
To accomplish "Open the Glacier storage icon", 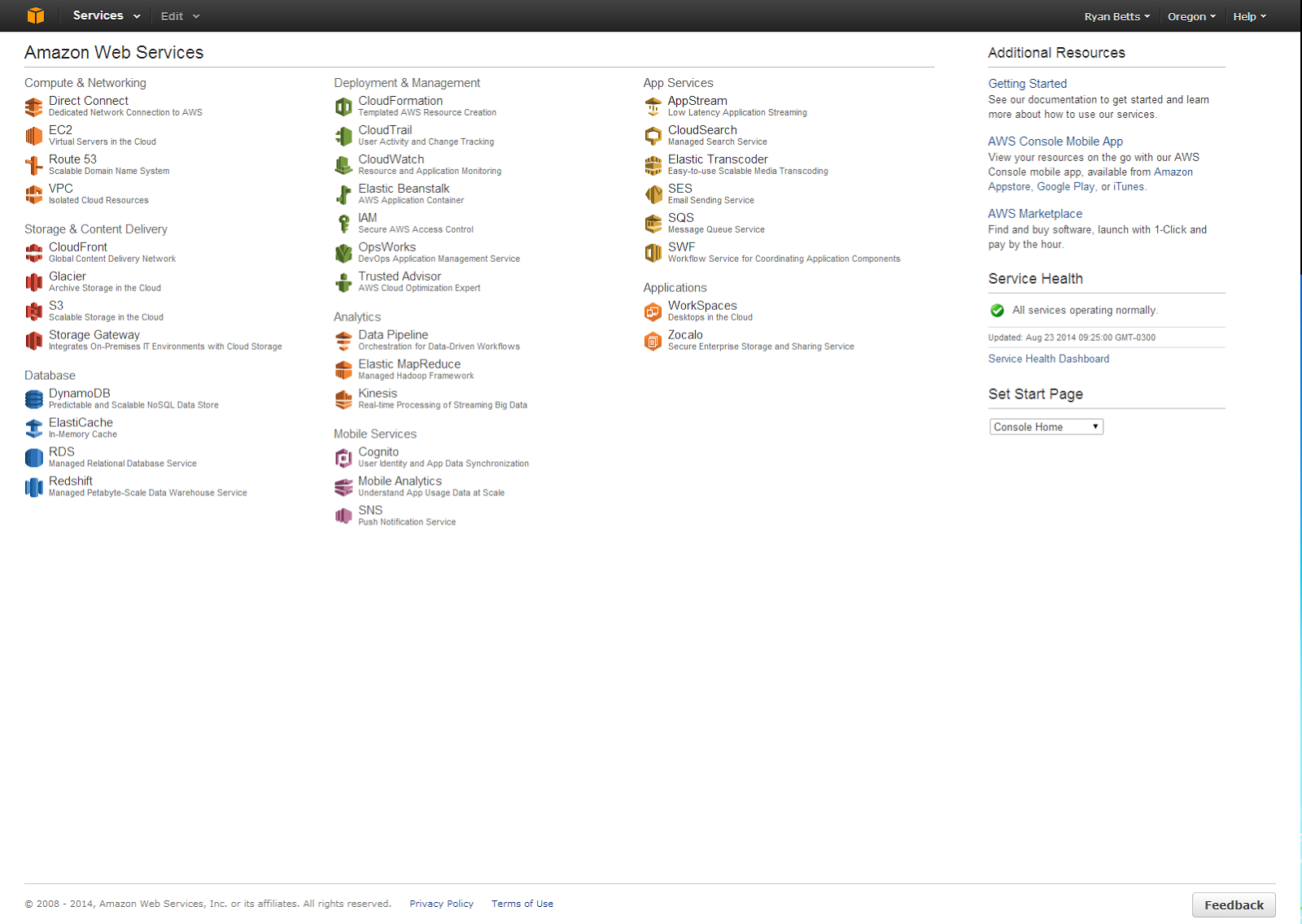I will [x=34, y=282].
